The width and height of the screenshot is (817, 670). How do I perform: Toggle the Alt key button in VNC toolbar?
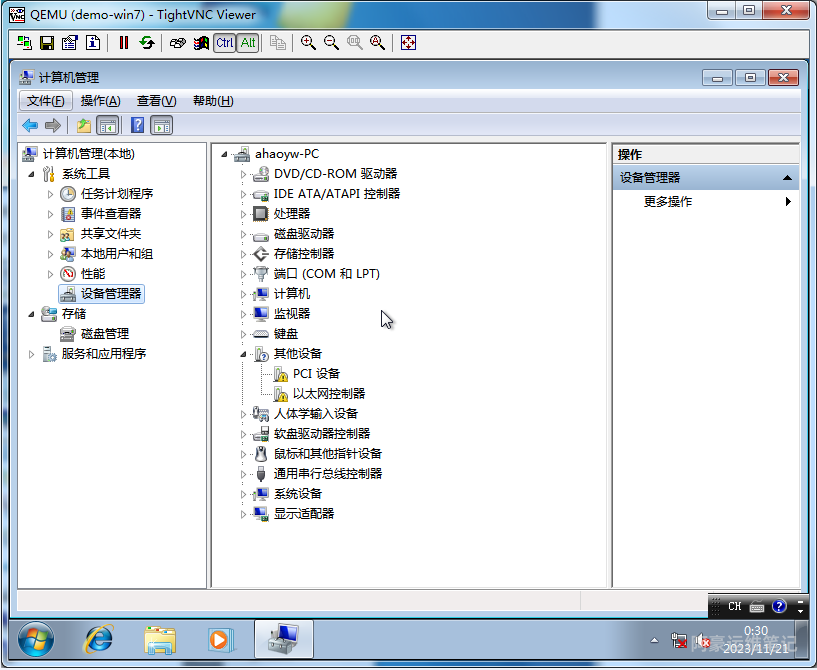point(247,42)
